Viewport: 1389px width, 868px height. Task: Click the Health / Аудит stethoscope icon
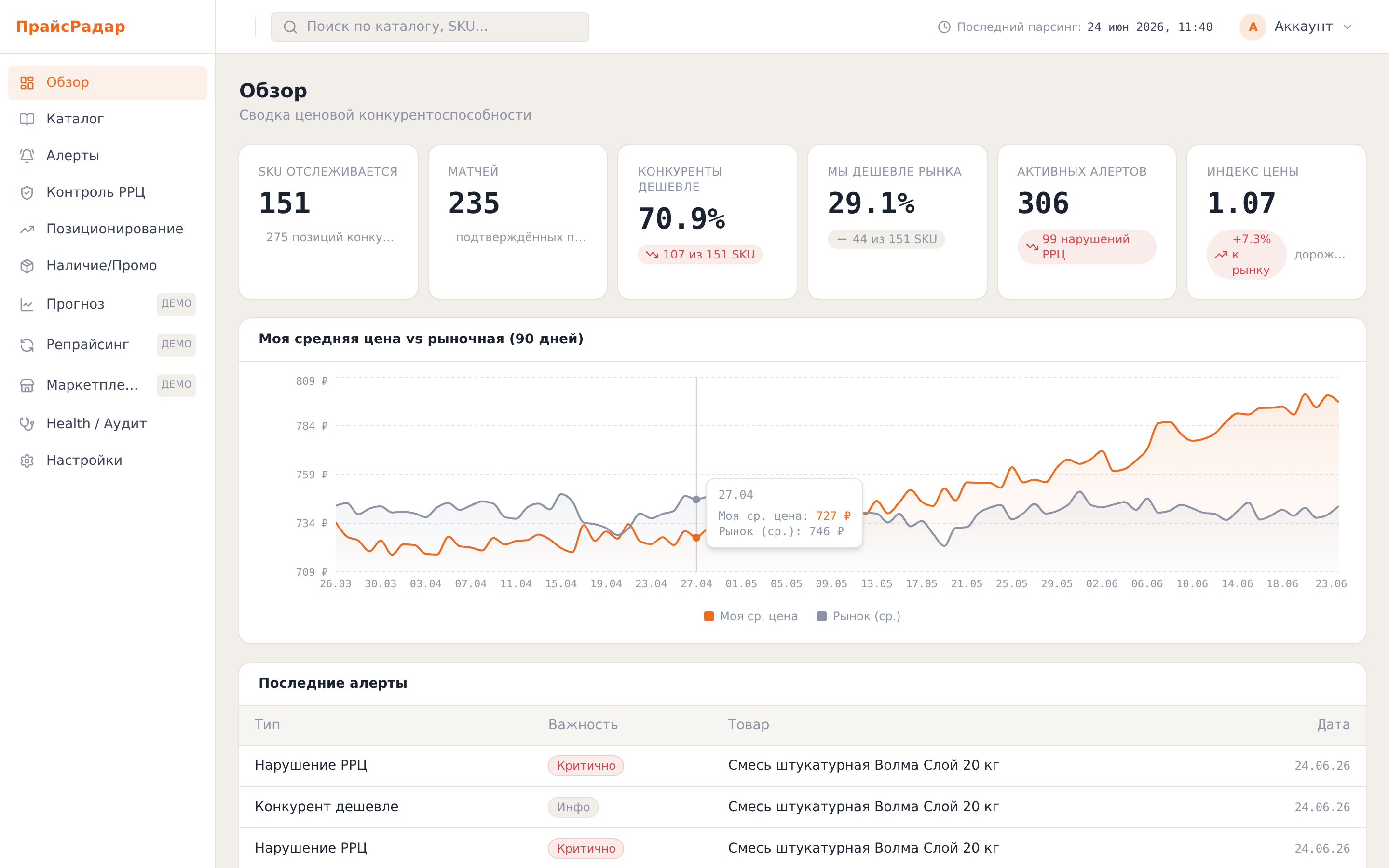point(27,424)
